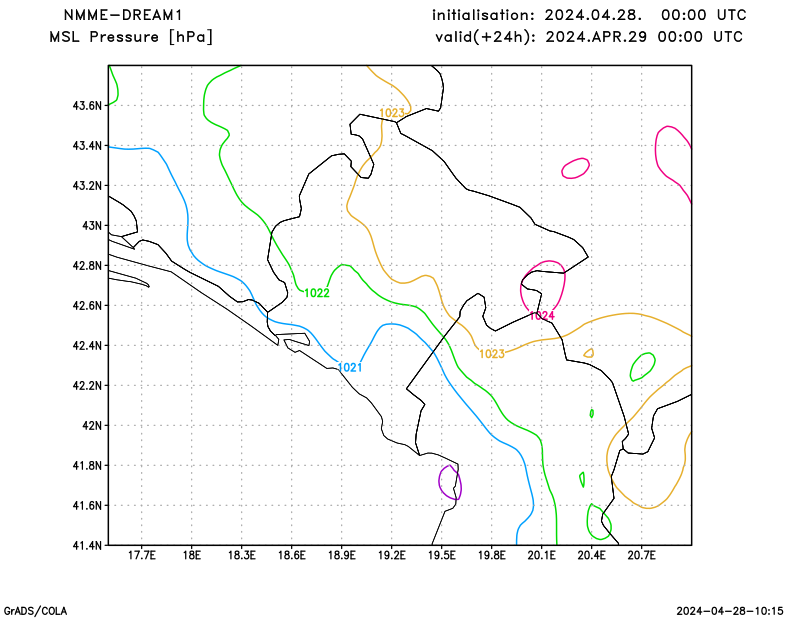Screen dimensions: 800x618
Task: Click the orange 1023 label near the top
Action: pos(392,113)
